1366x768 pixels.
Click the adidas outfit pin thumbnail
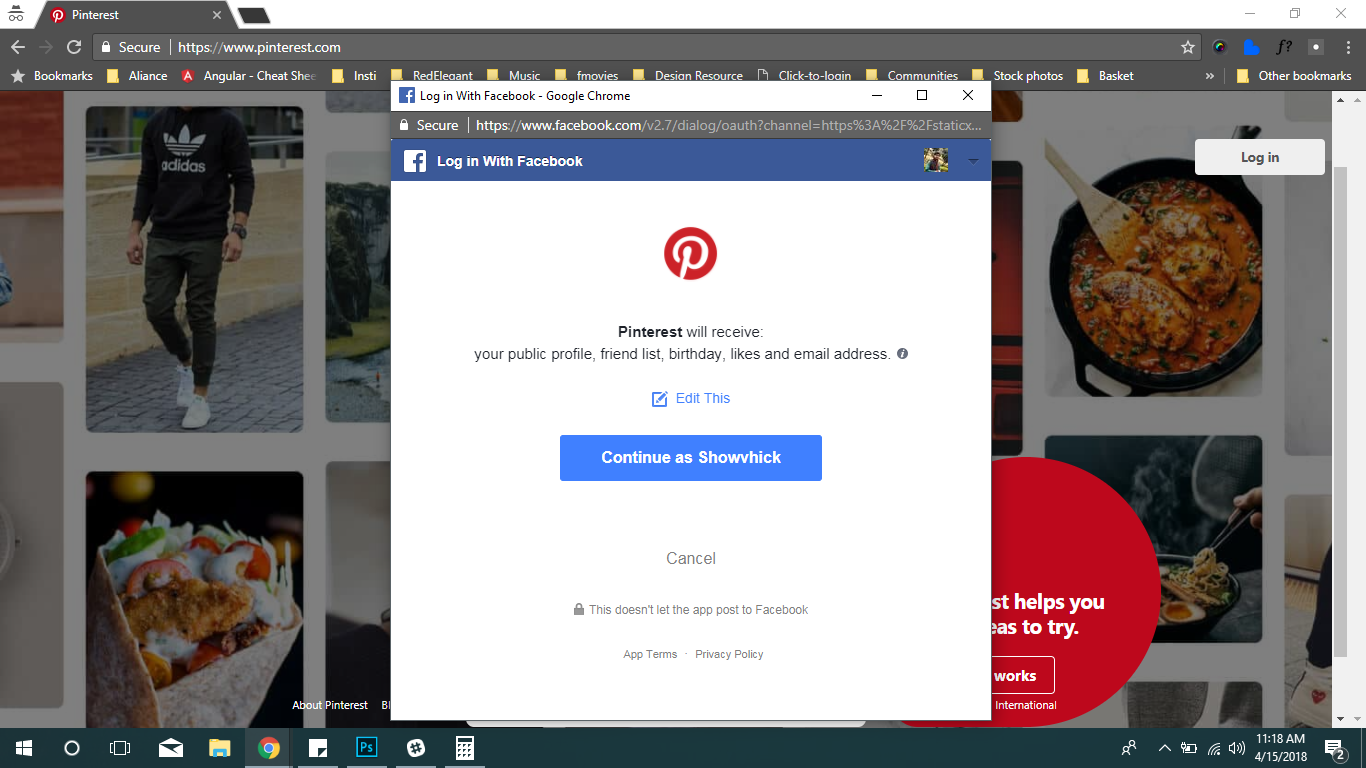[194, 269]
